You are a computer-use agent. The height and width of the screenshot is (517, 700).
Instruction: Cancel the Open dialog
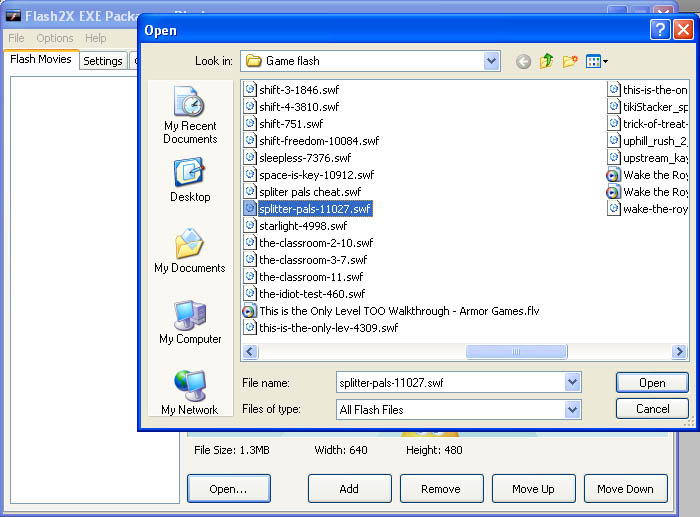(x=652, y=409)
